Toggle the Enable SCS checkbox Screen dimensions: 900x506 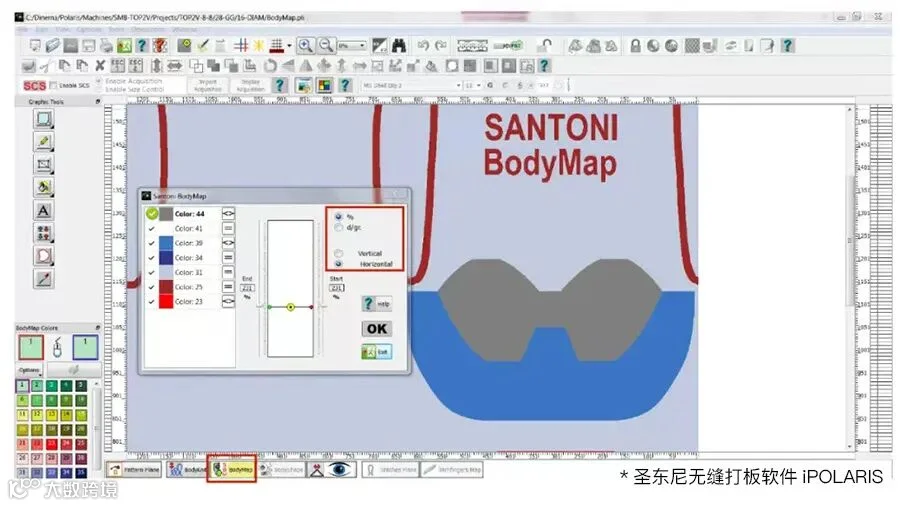click(x=53, y=85)
